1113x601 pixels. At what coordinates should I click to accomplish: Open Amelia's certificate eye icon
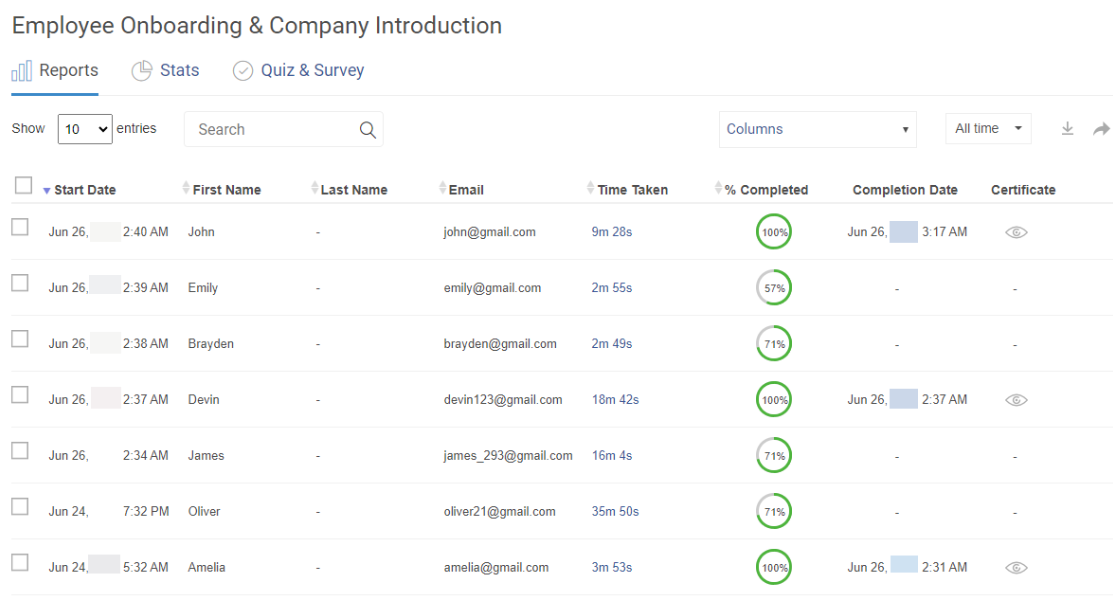(1016, 567)
